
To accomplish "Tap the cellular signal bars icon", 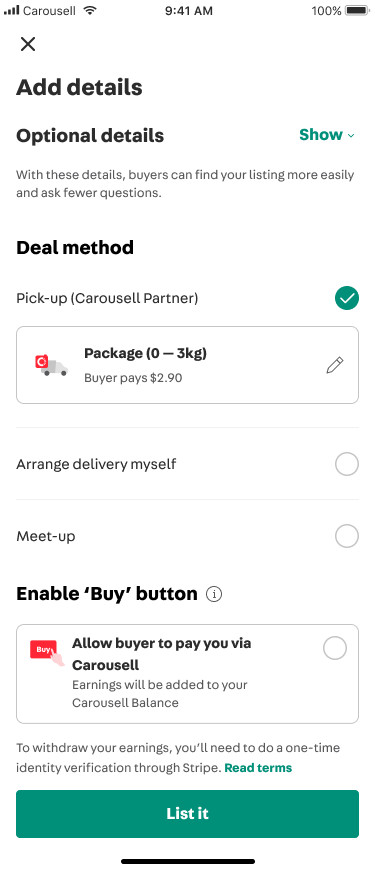I will [x=11, y=11].
